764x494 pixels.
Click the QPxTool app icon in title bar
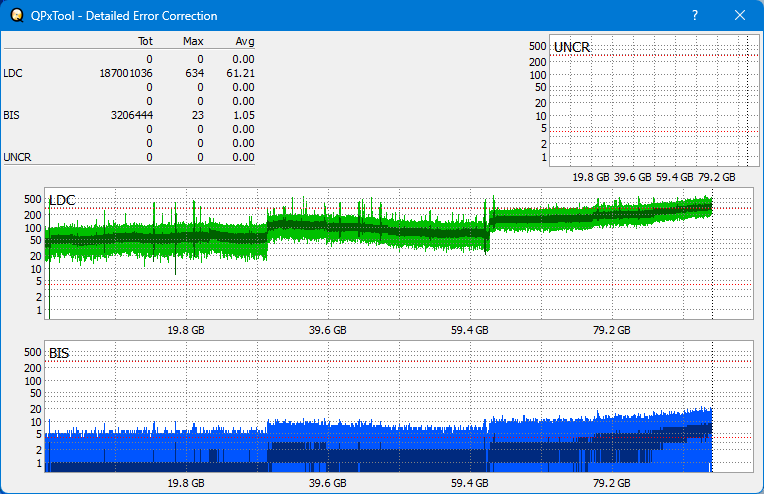16,16
